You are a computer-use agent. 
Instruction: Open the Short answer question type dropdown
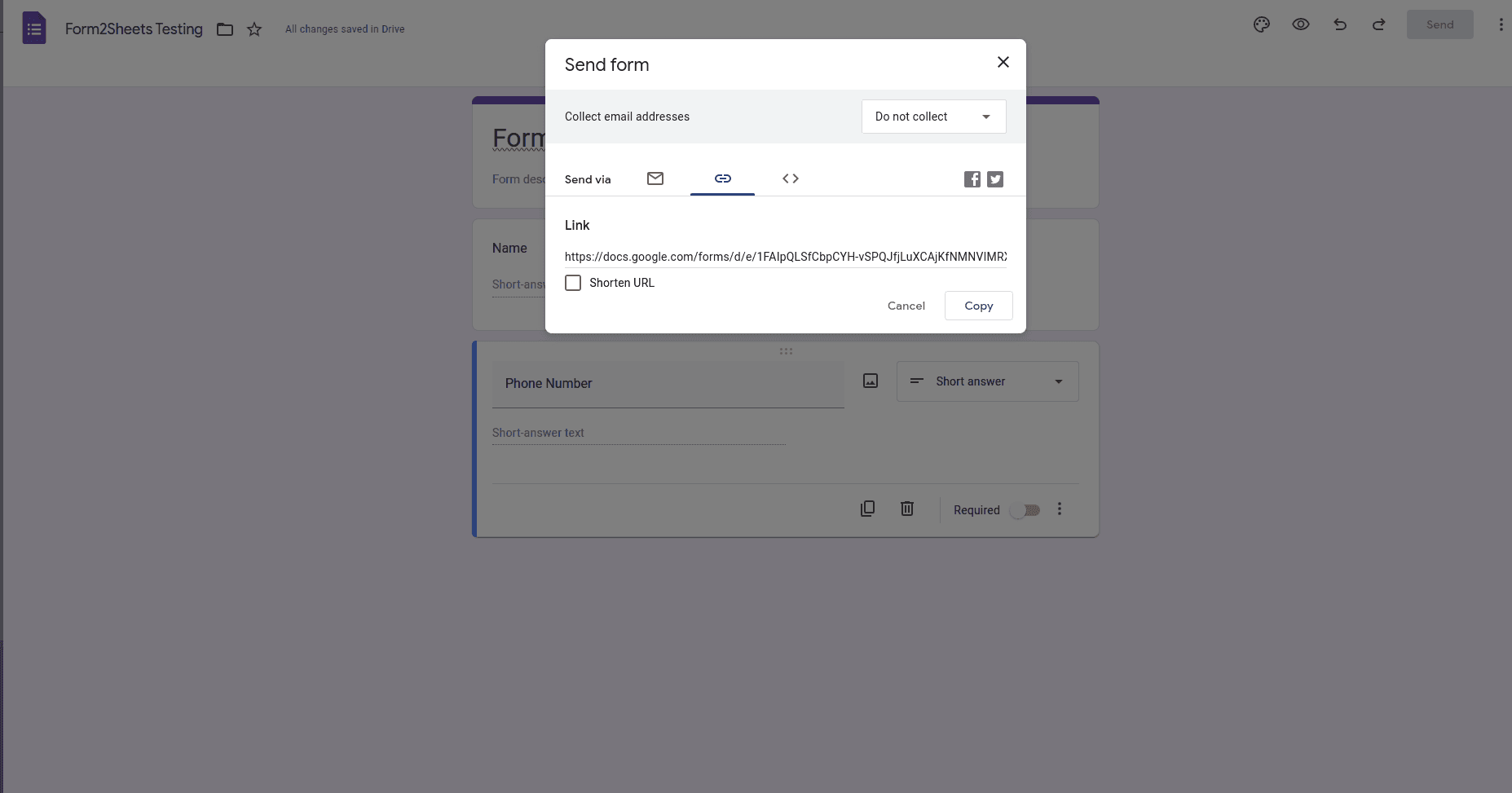988,381
